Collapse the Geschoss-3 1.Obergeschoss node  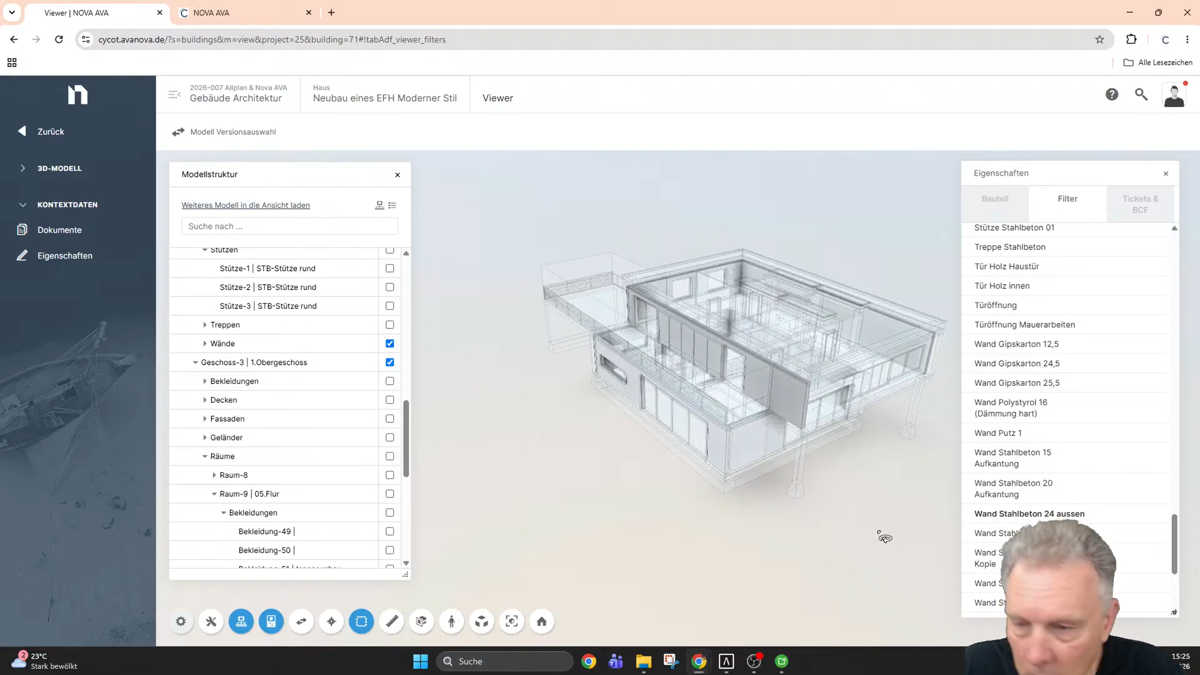(196, 362)
